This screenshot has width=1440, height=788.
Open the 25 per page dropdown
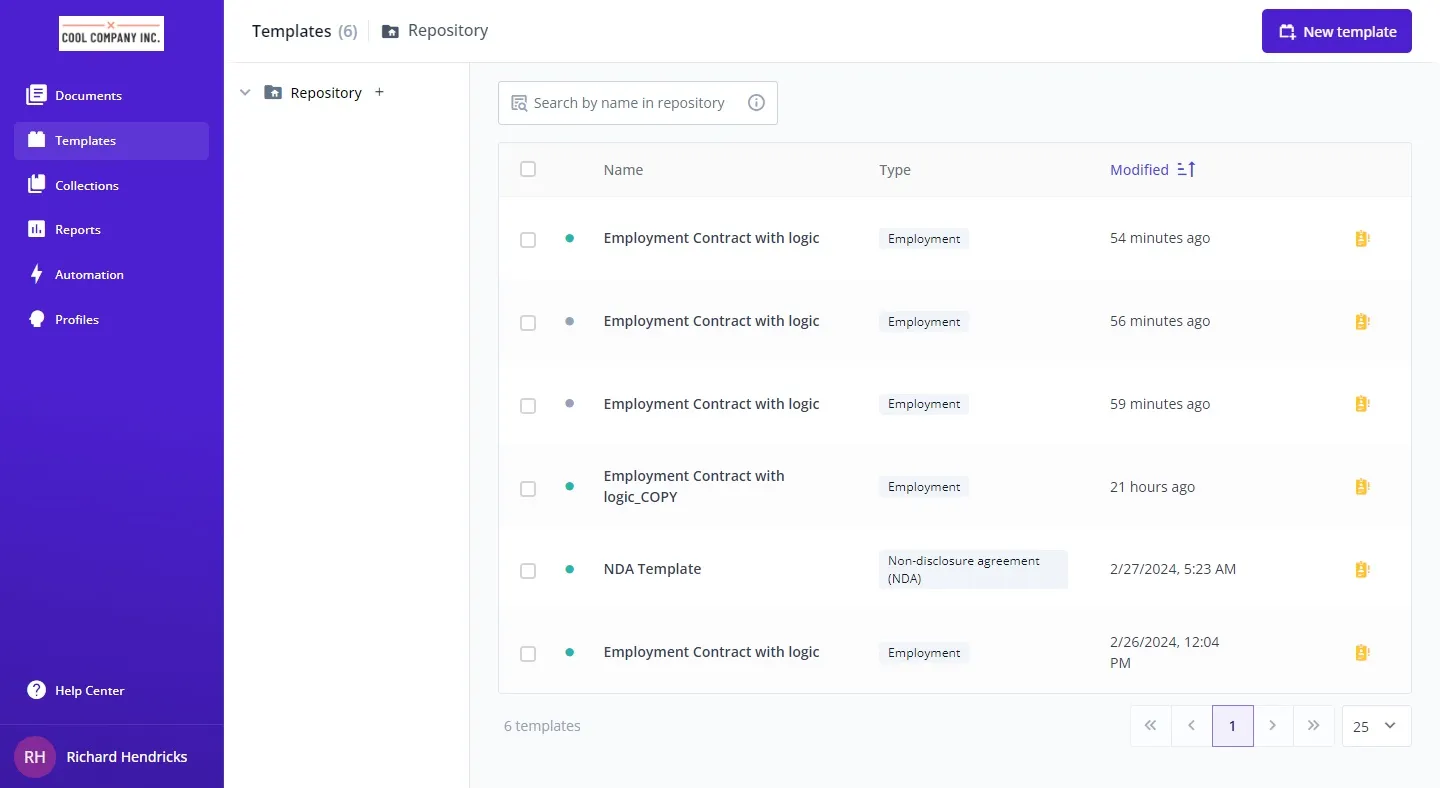[1376, 726]
